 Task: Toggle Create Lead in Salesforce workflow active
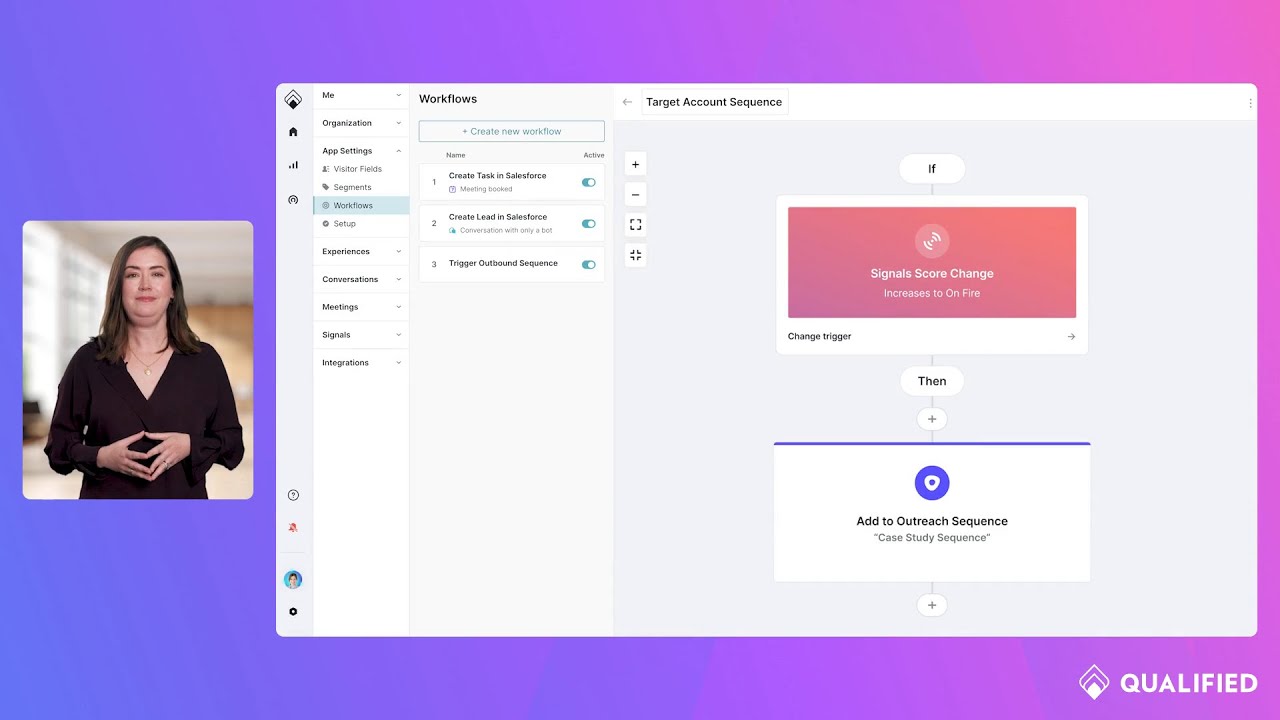589,224
